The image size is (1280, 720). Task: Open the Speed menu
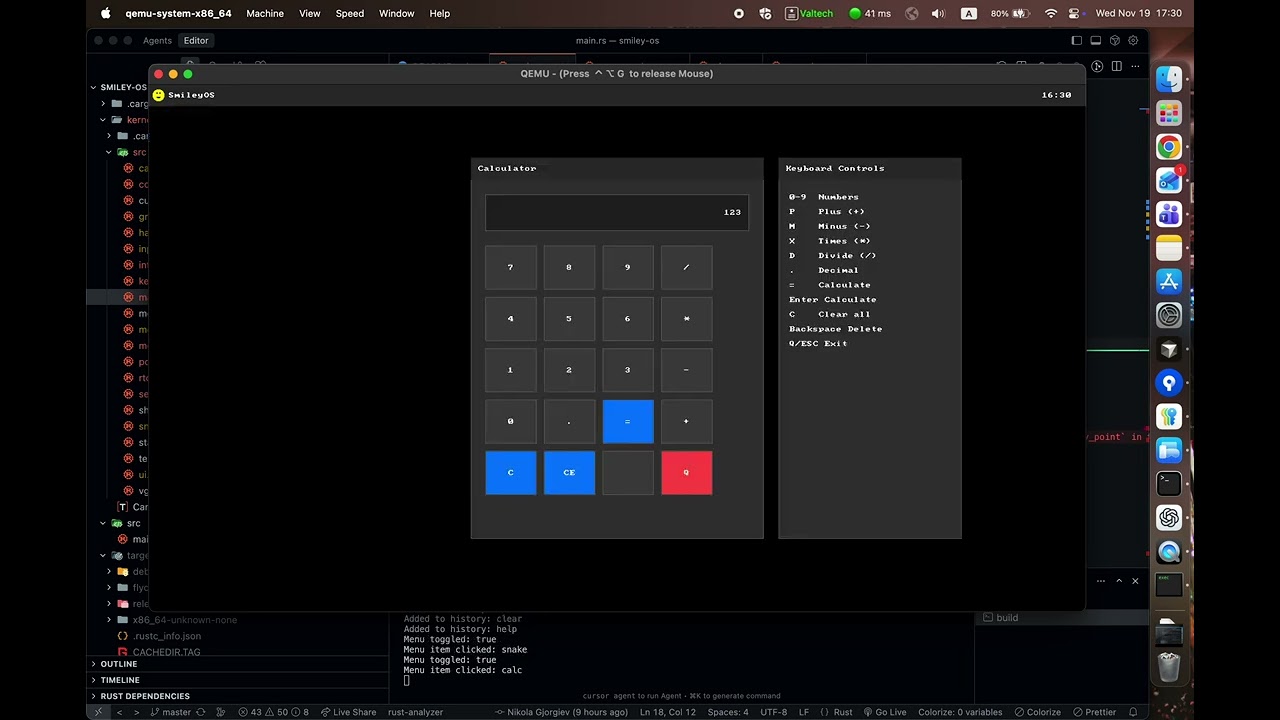[350, 13]
